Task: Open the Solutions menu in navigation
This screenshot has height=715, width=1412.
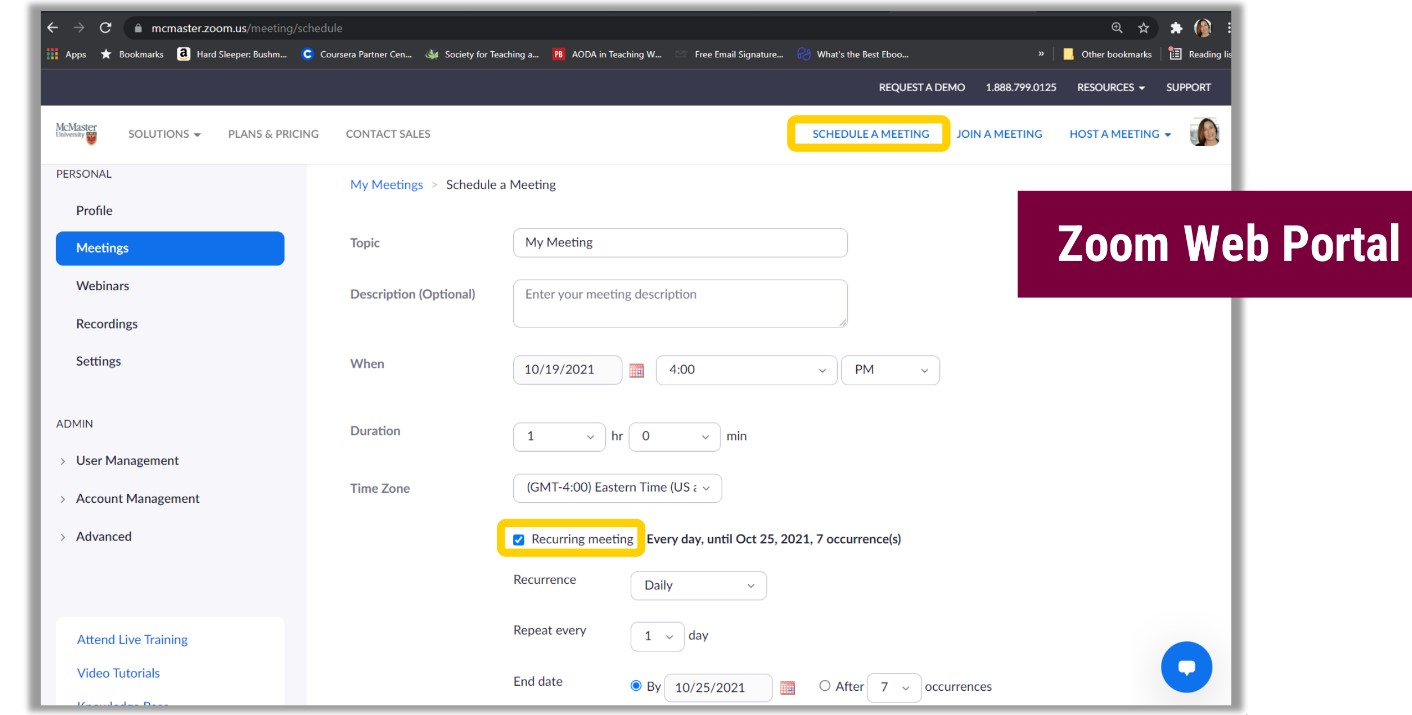Action: pyautogui.click(x=164, y=134)
